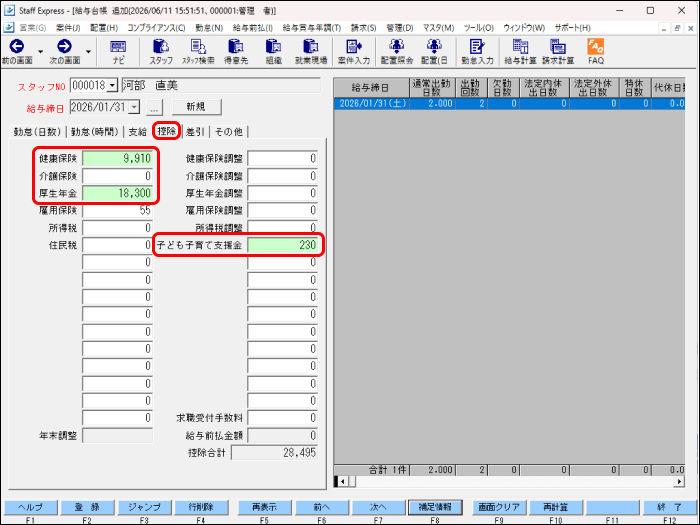
Task: Open the 請求(S) menu
Action: click(x=363, y=28)
